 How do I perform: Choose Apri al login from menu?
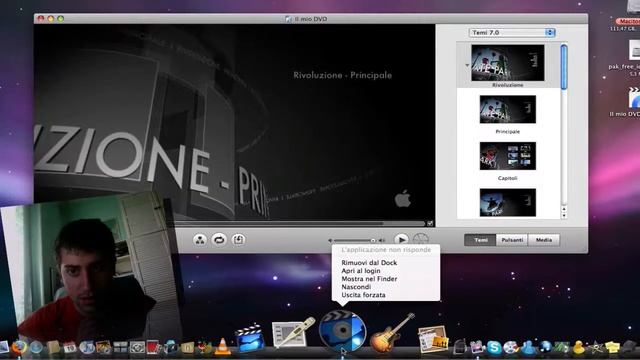pyautogui.click(x=361, y=271)
